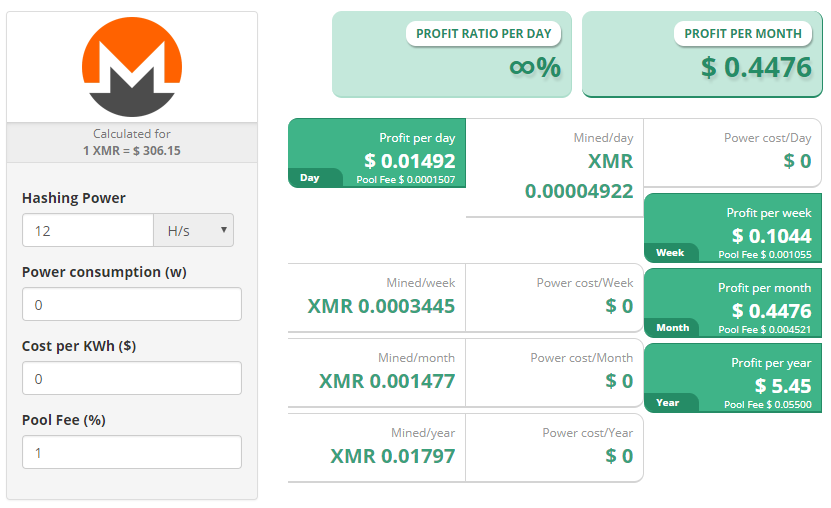Click the yearly Pool Fee $ 0.05500 text
Image resolution: width=831 pixels, height=508 pixels.
point(768,405)
